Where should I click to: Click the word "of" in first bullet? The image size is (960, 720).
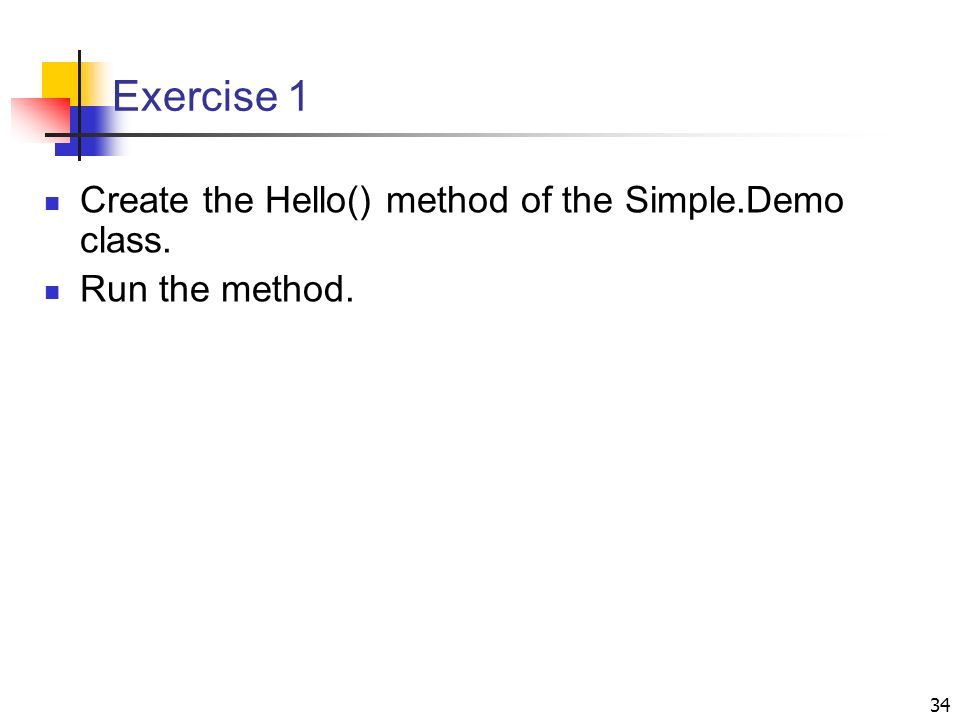[x=534, y=200]
